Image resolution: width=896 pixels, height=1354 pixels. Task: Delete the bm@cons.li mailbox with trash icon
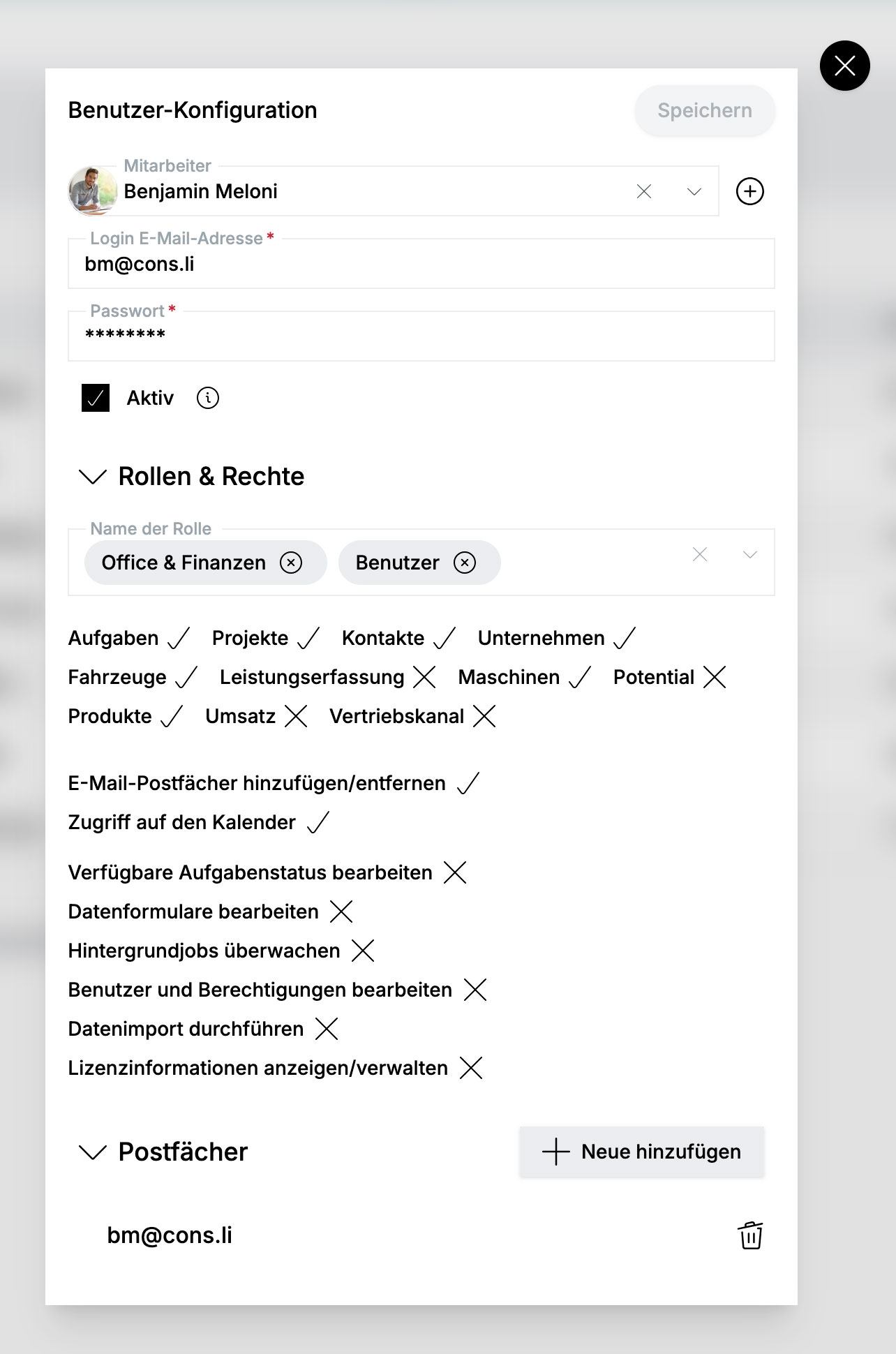tap(751, 1235)
